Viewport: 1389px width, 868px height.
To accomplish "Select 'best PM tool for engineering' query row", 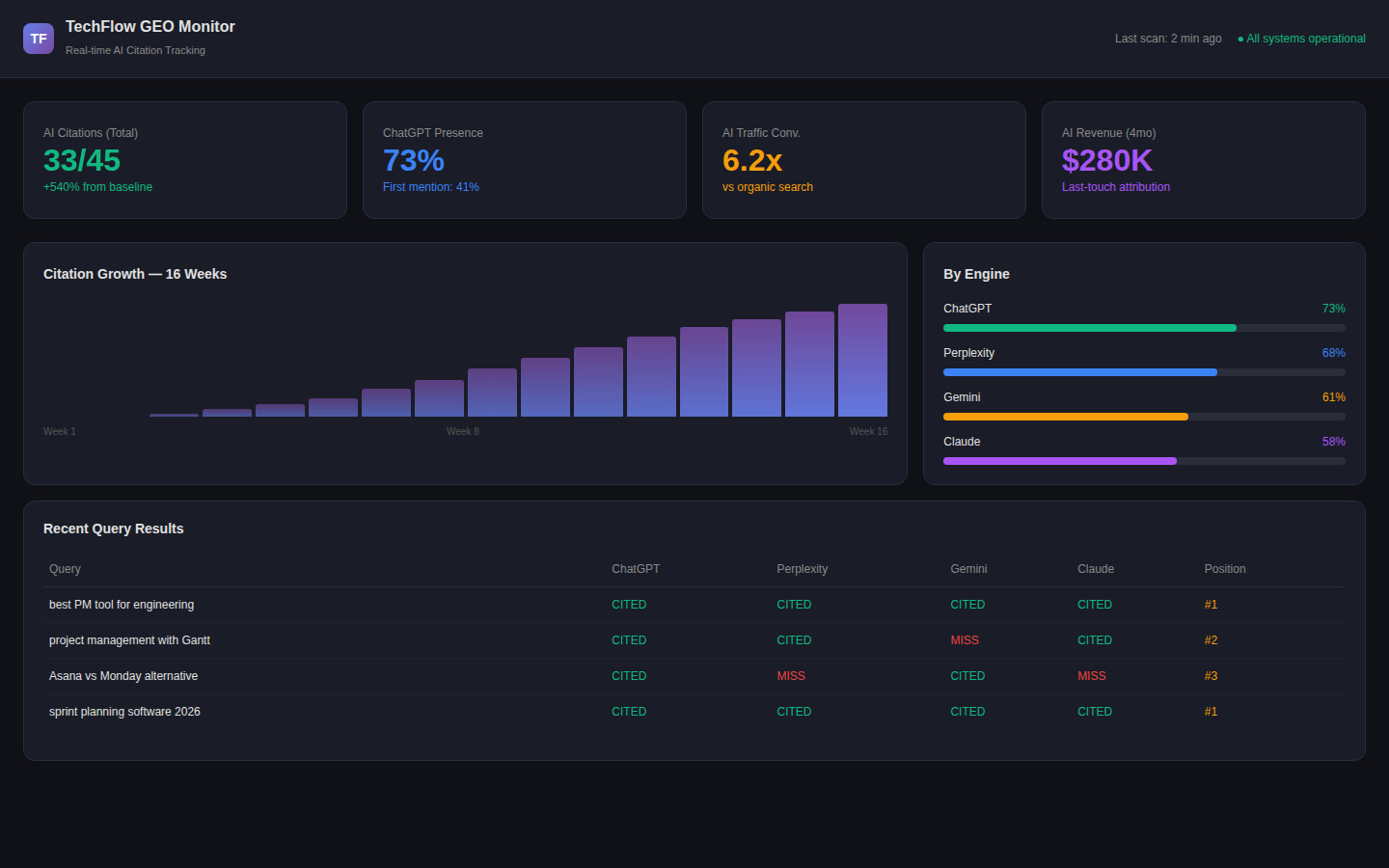I will [x=694, y=605].
